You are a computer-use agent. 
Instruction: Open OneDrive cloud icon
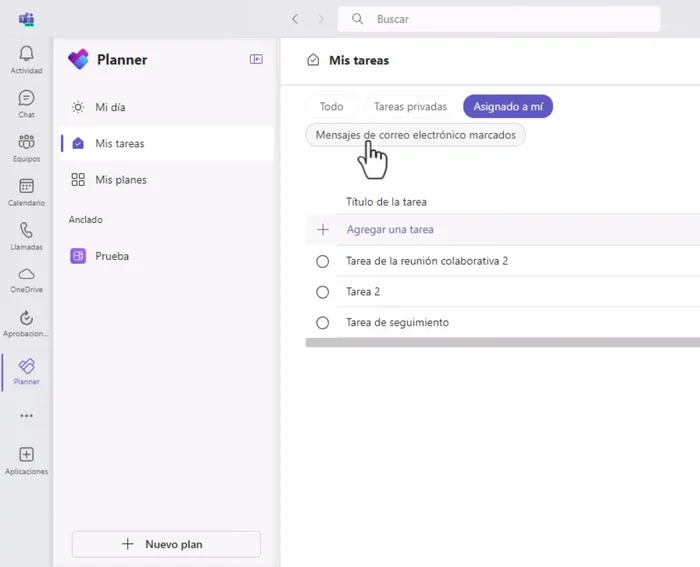[x=26, y=274]
